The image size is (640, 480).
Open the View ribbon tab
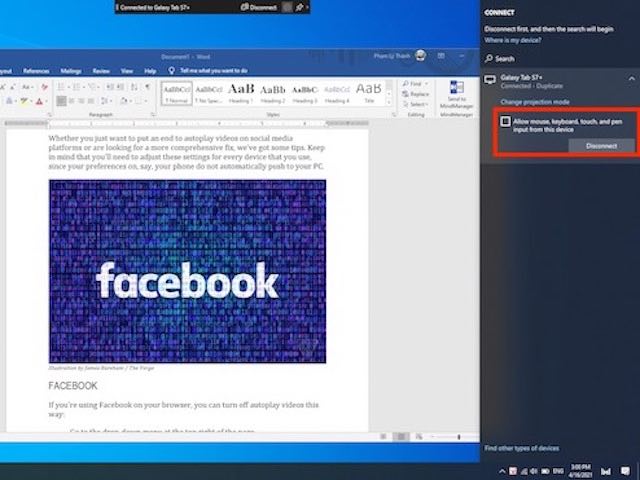click(127, 71)
